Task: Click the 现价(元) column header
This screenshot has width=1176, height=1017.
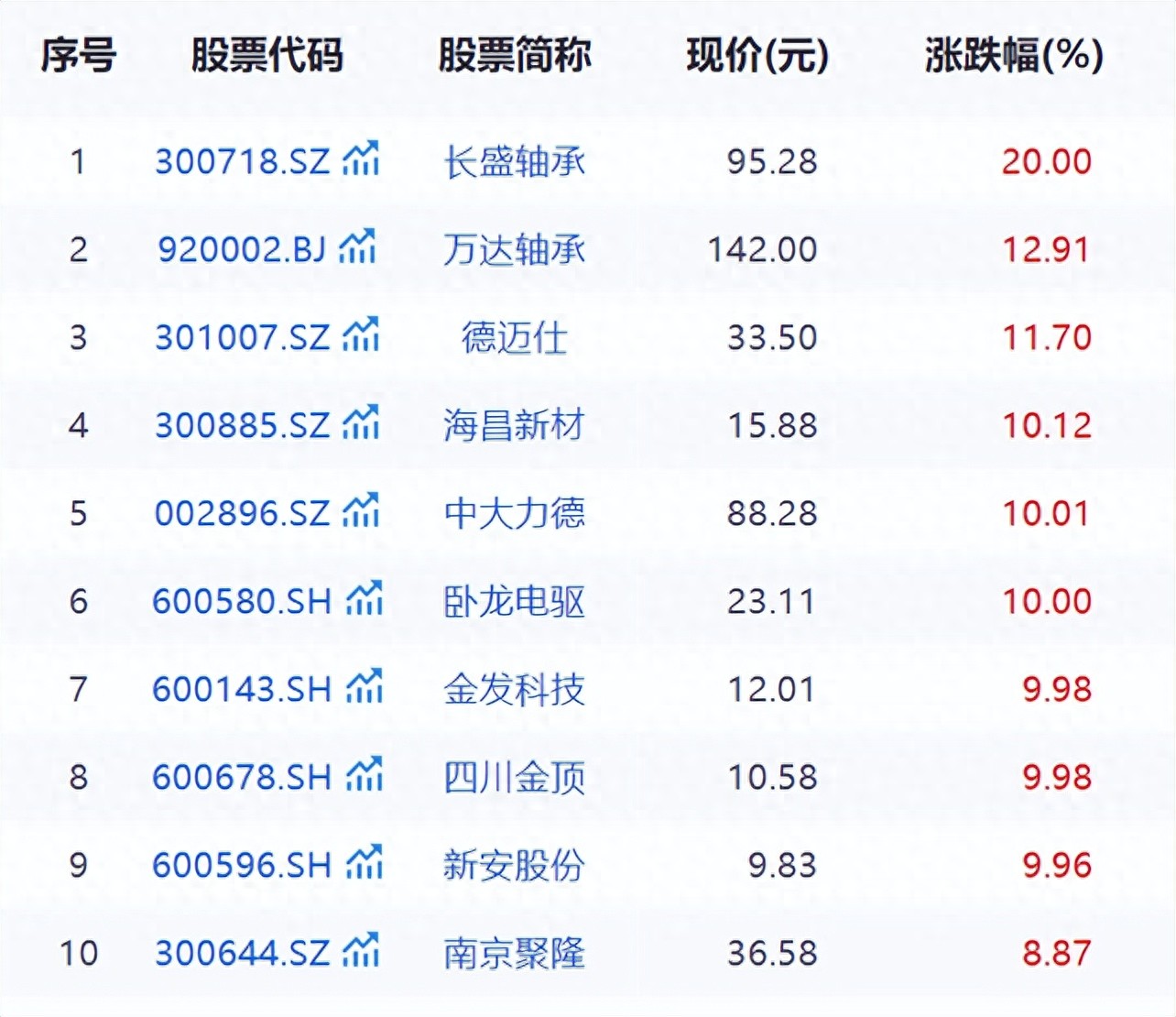Action: coord(757,57)
